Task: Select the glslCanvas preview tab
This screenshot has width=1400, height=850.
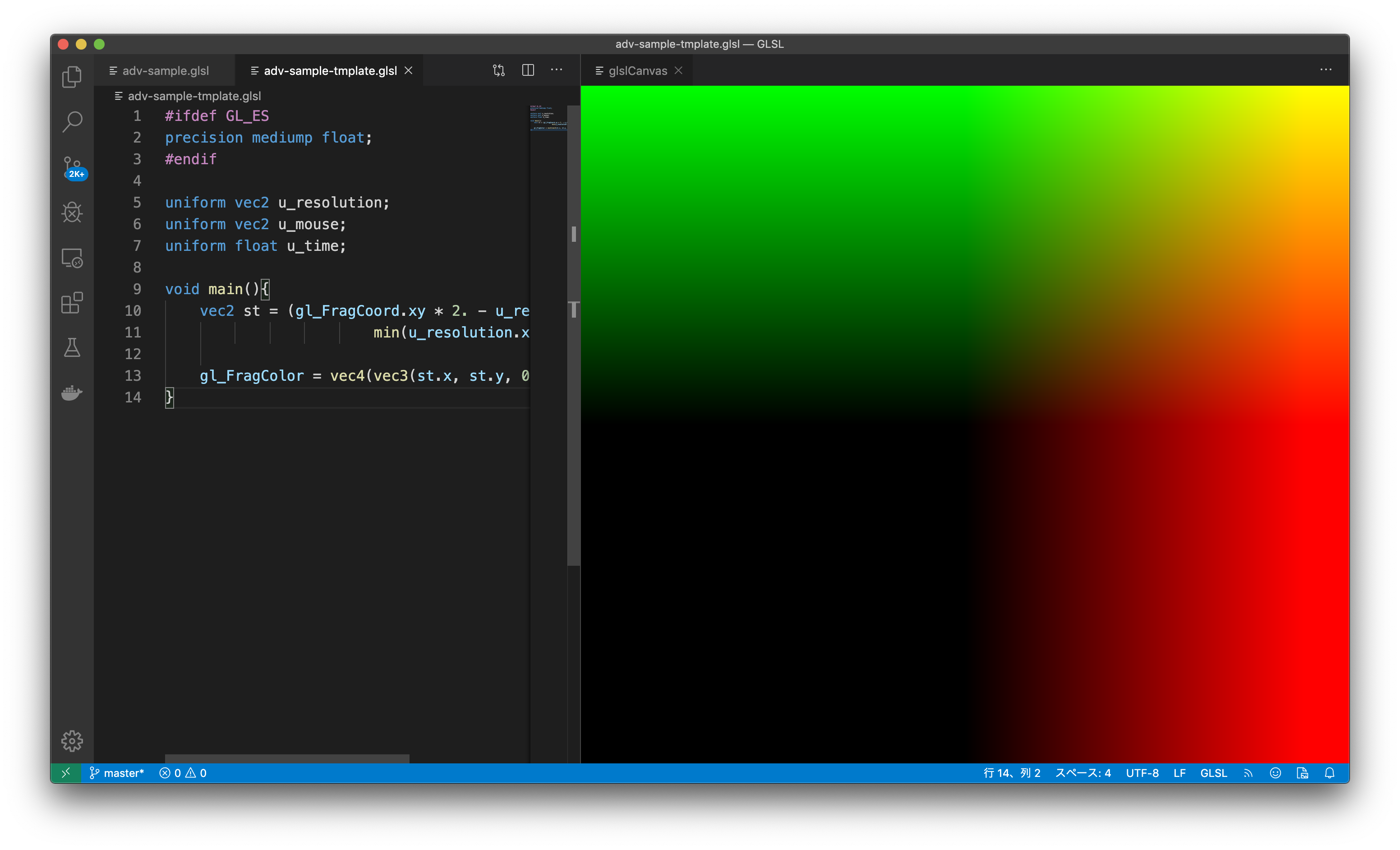Action: 636,70
